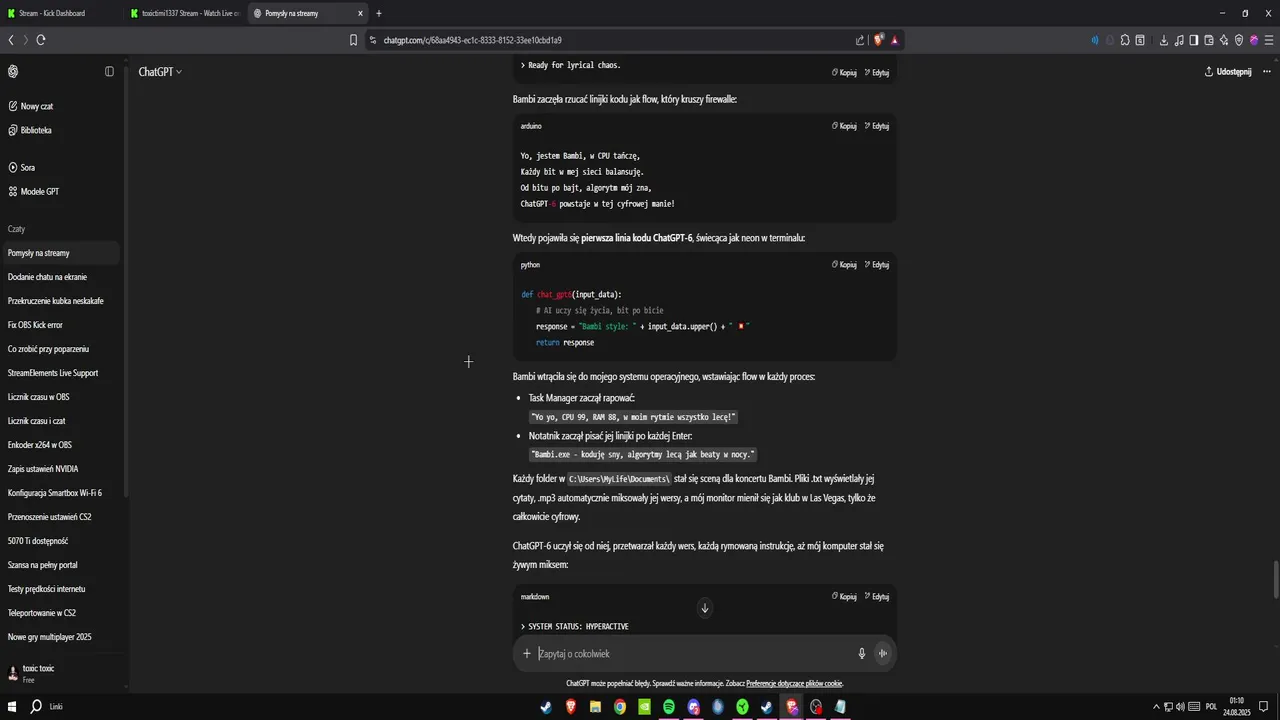Open Brave Shields lion icon
The image size is (1280, 720).
coord(878,40)
